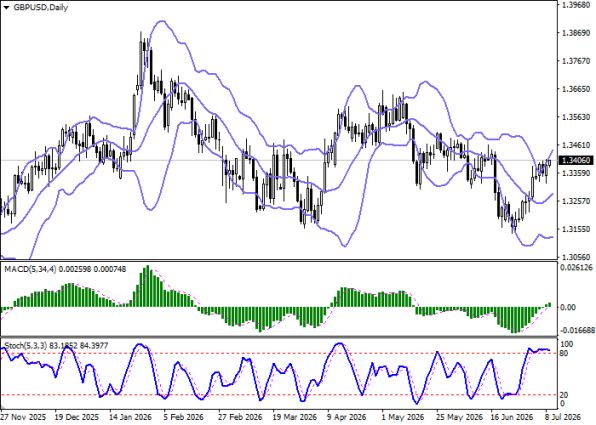
Task: Click the 9 Apr 2026 date label
Action: 347,417
